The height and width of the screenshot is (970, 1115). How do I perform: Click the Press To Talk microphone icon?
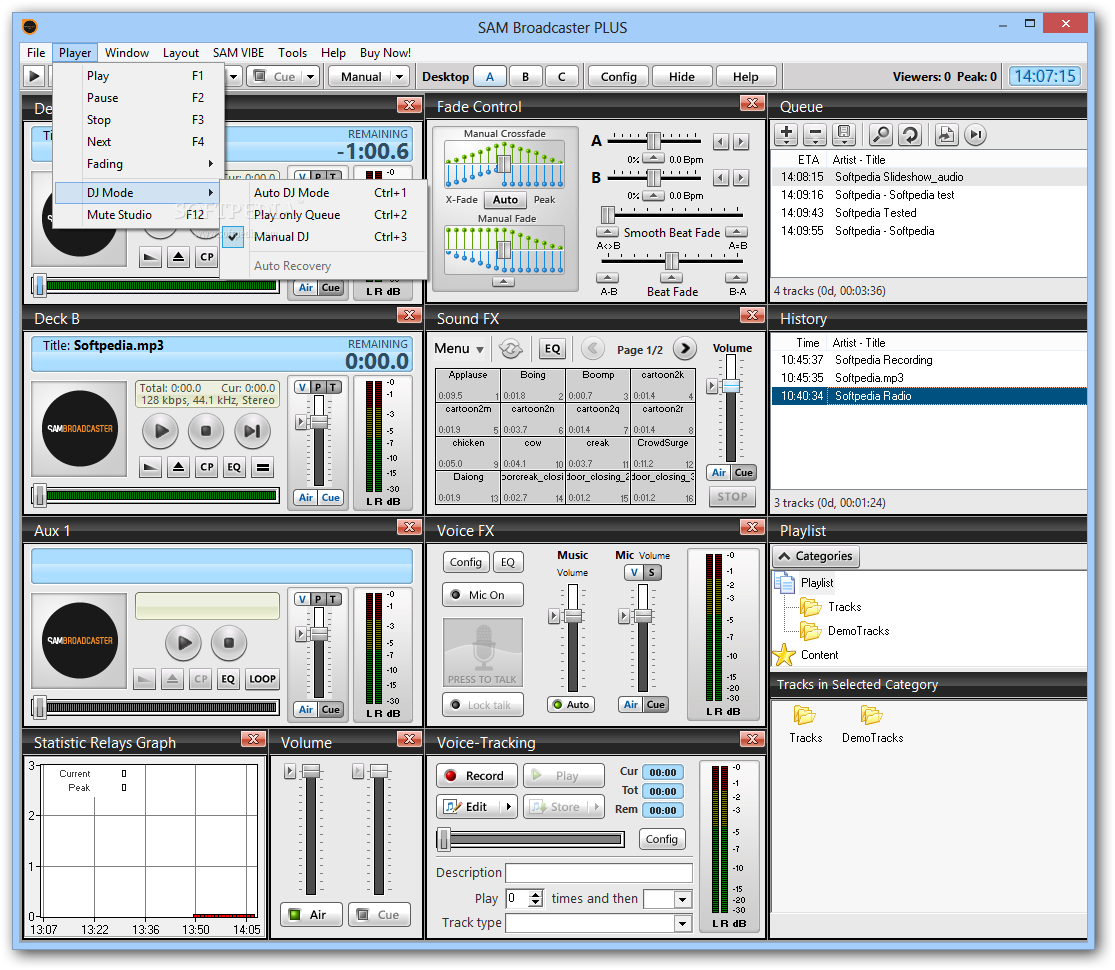483,651
